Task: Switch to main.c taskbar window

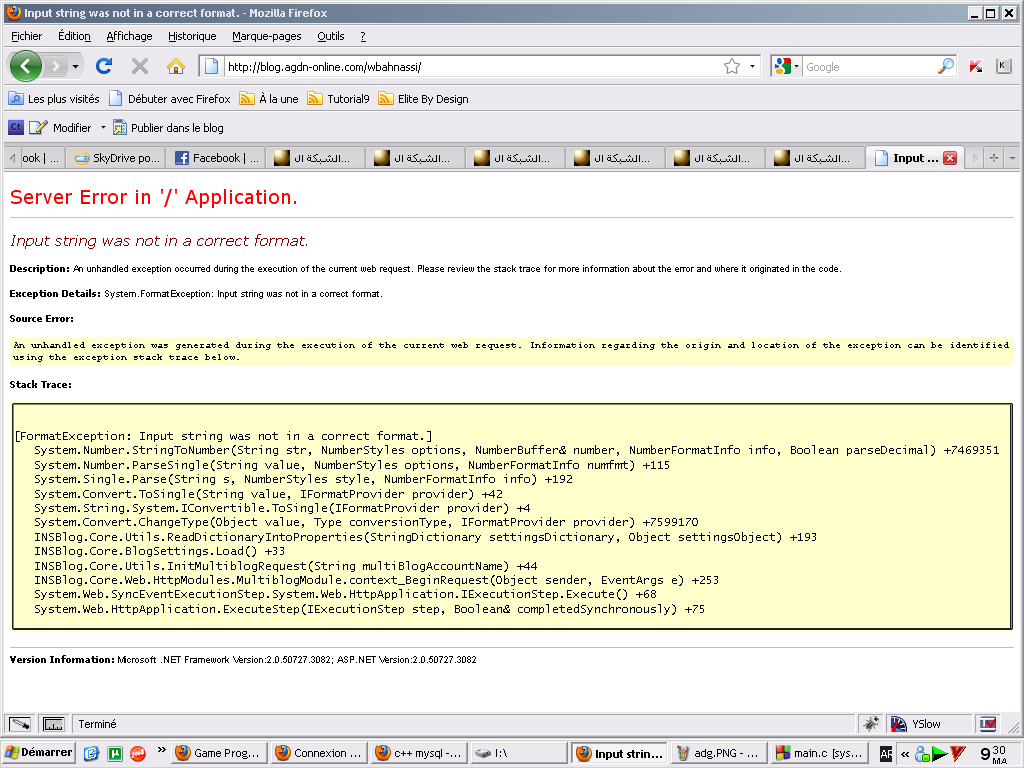Action: (x=818, y=753)
